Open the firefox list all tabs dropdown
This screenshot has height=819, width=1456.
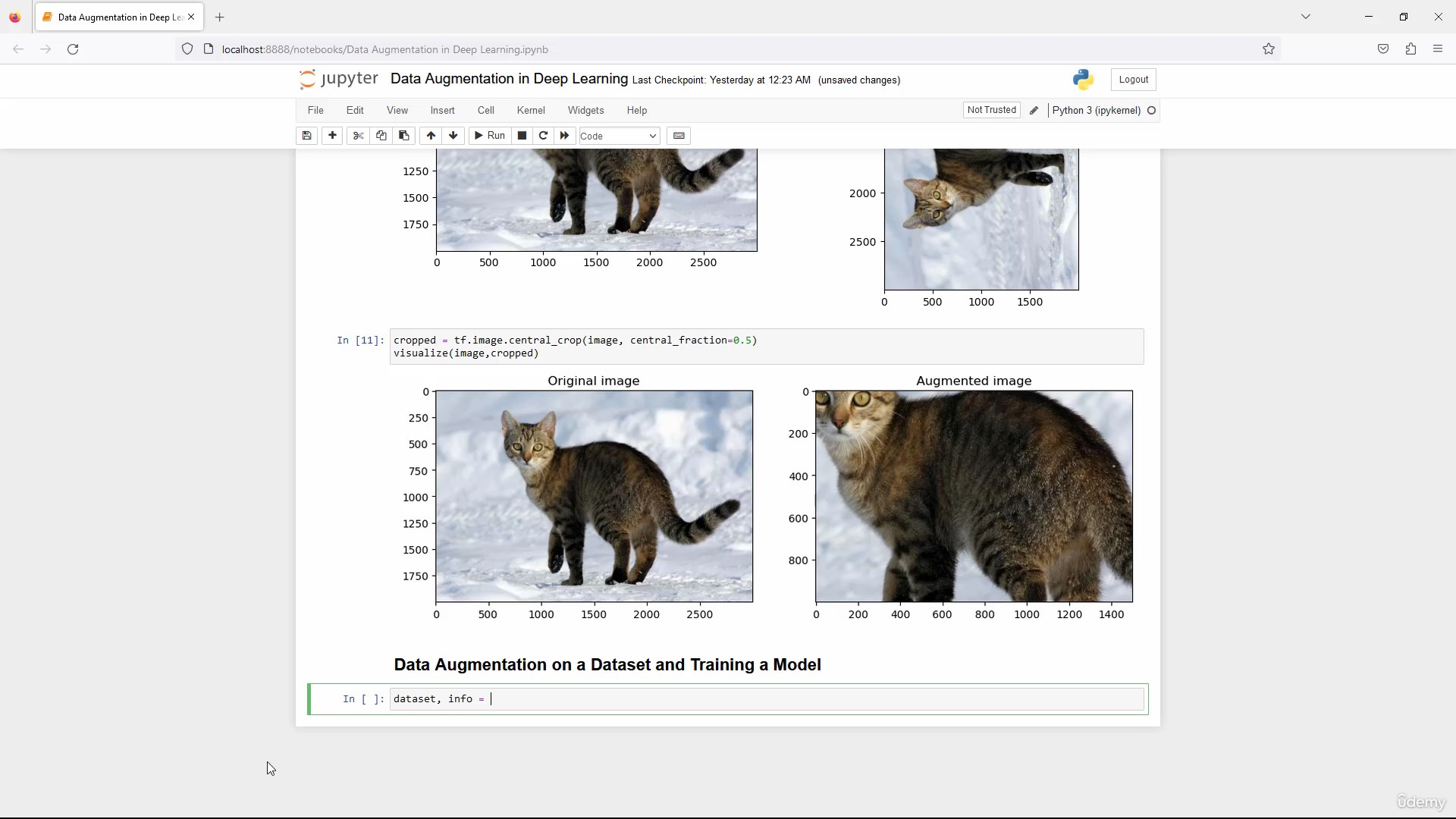pos(1306,17)
